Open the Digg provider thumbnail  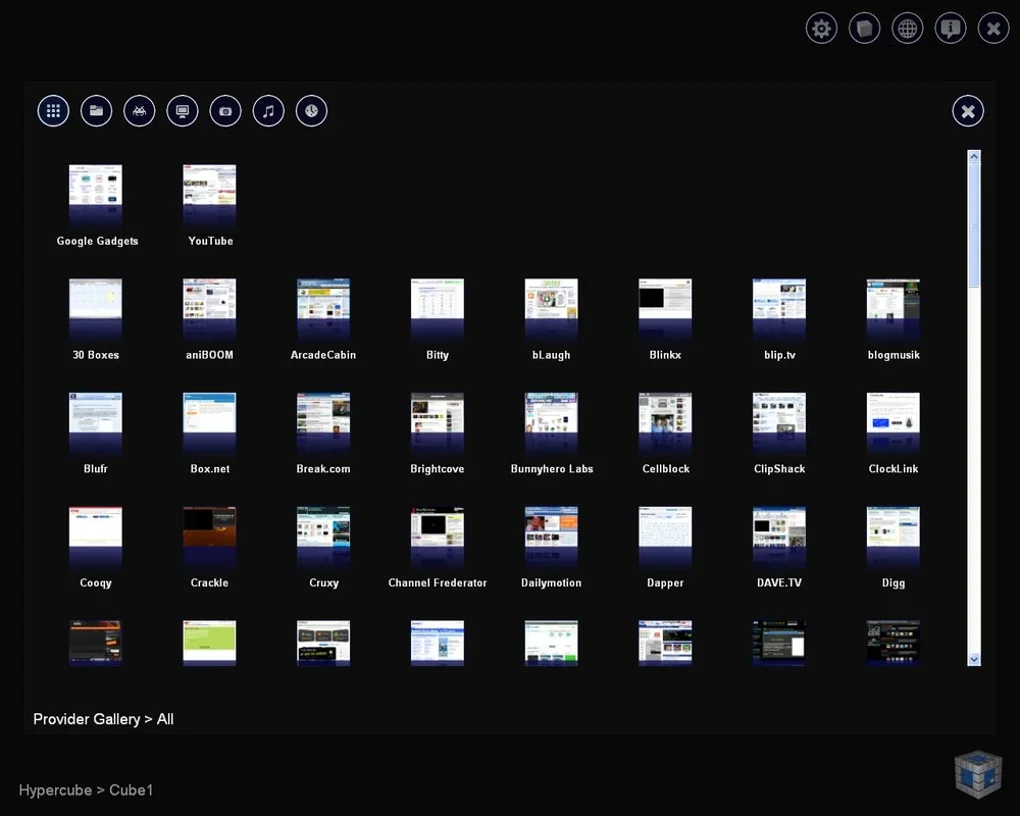click(893, 536)
